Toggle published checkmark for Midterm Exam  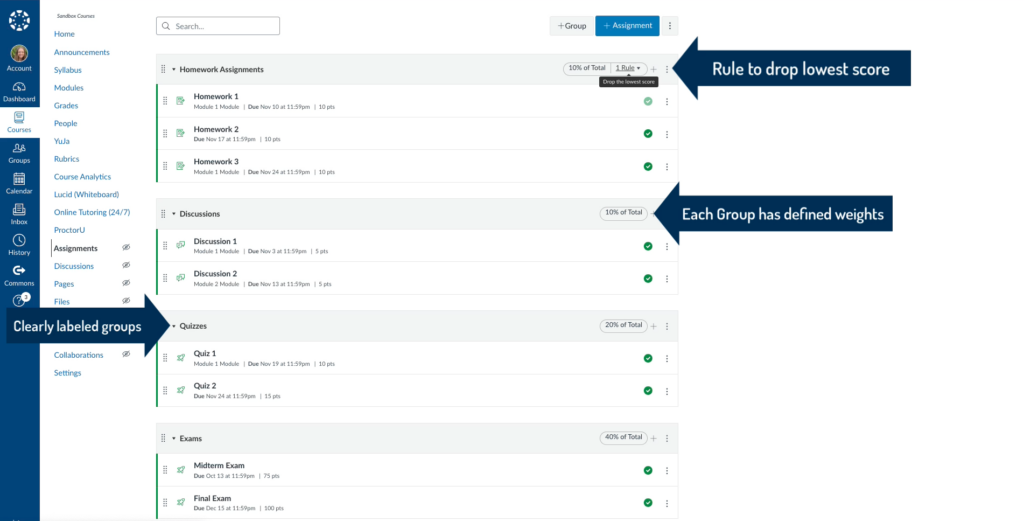(648, 470)
